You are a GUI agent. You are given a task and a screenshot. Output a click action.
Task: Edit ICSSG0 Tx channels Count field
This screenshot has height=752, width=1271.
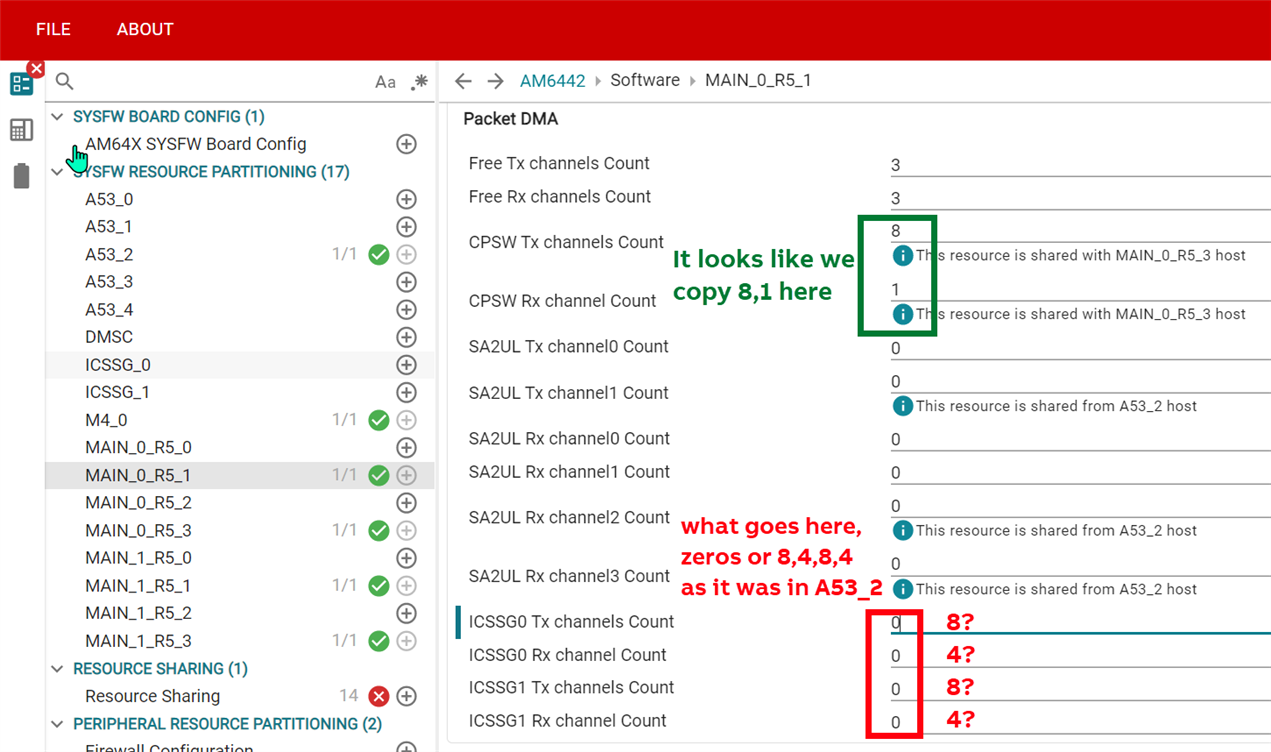[x=1080, y=623]
